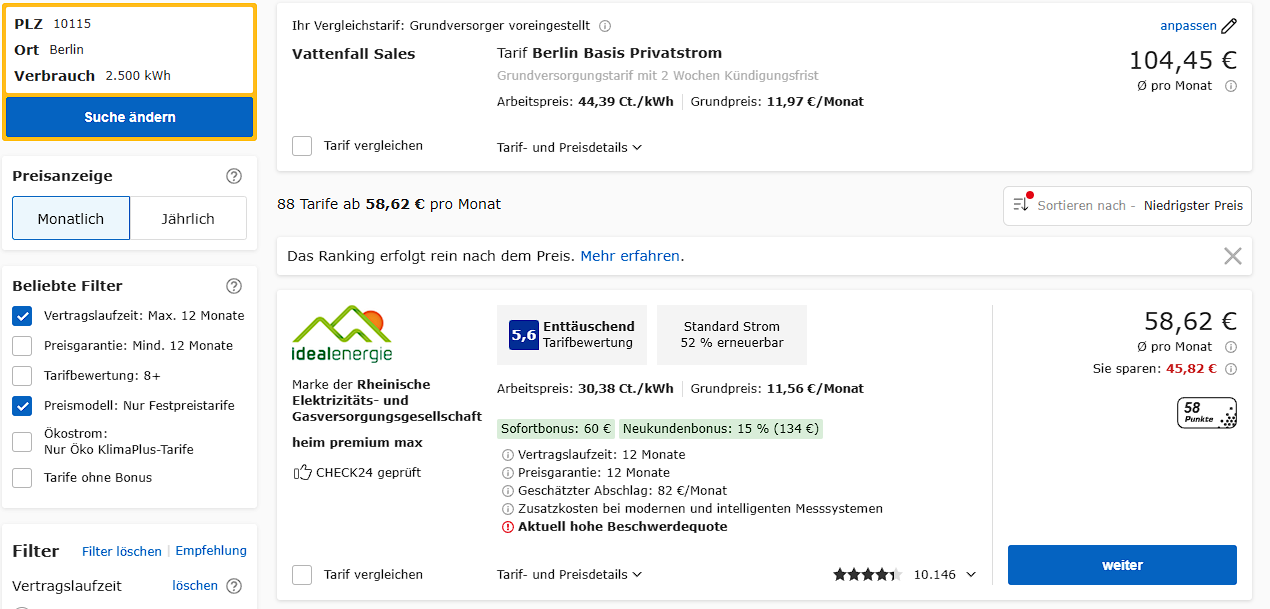The image size is (1270, 609).
Task: Click the 10.146 review count
Action: point(935,575)
